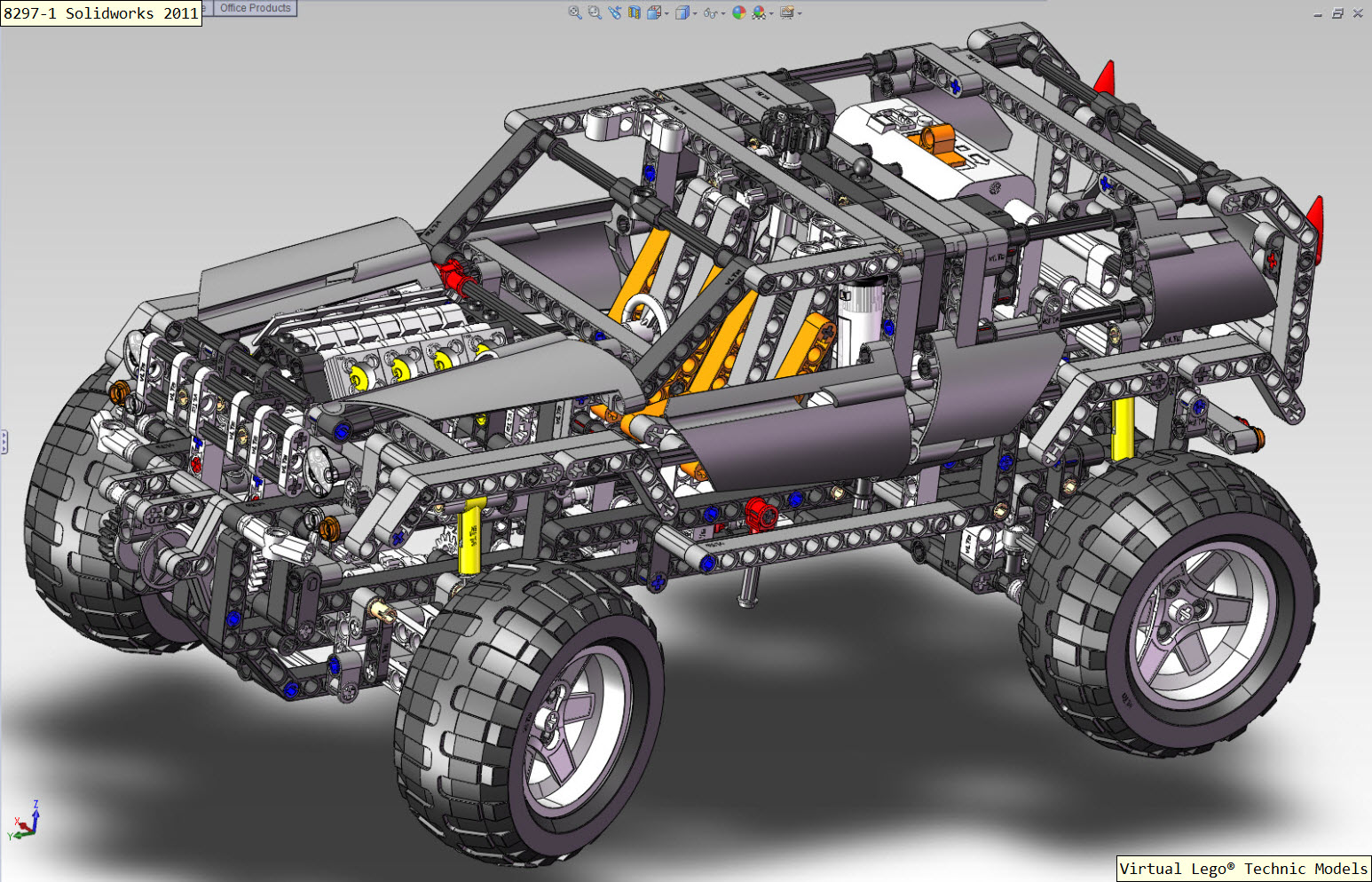This screenshot has width=1372, height=882.
Task: Click the Hide/Show Items glasses icon
Action: tap(710, 13)
